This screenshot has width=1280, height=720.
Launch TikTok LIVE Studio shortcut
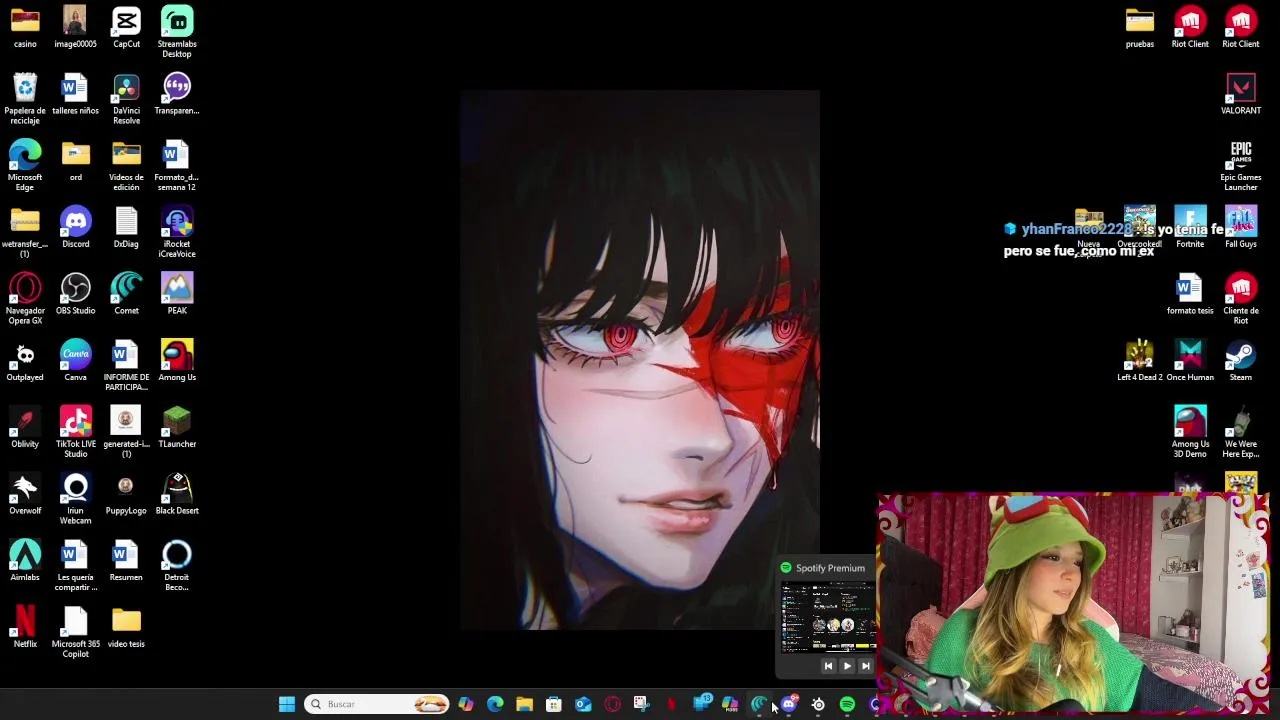click(x=76, y=432)
